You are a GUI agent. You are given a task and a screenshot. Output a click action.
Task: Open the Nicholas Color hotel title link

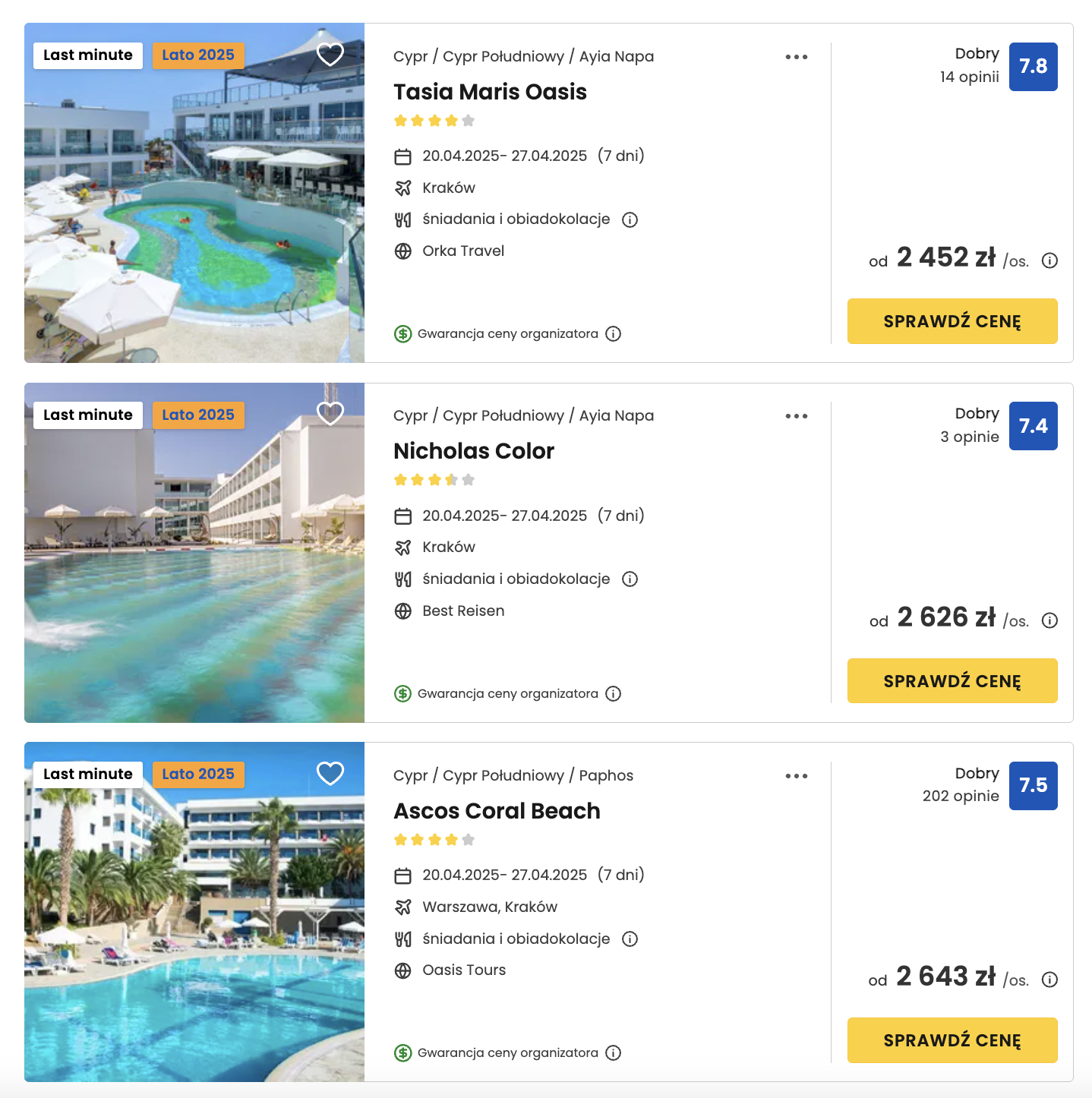474,451
